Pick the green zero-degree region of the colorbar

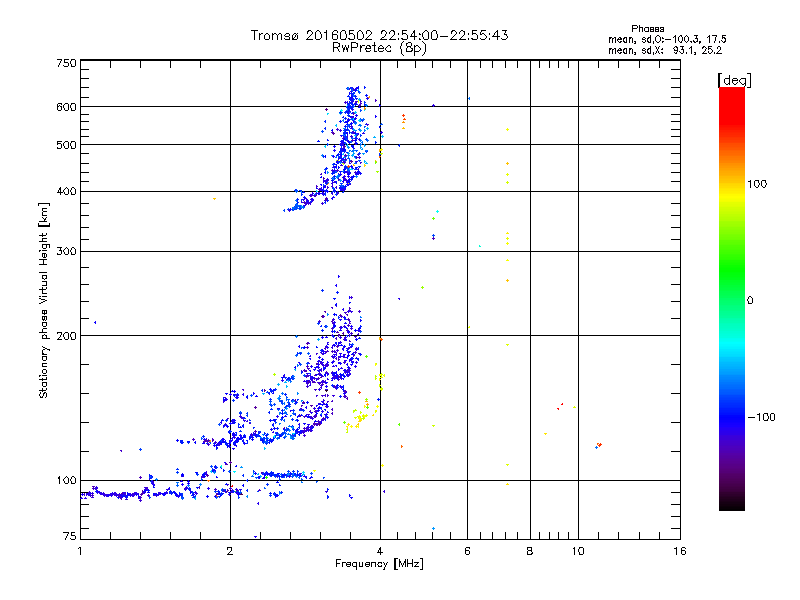click(x=732, y=300)
